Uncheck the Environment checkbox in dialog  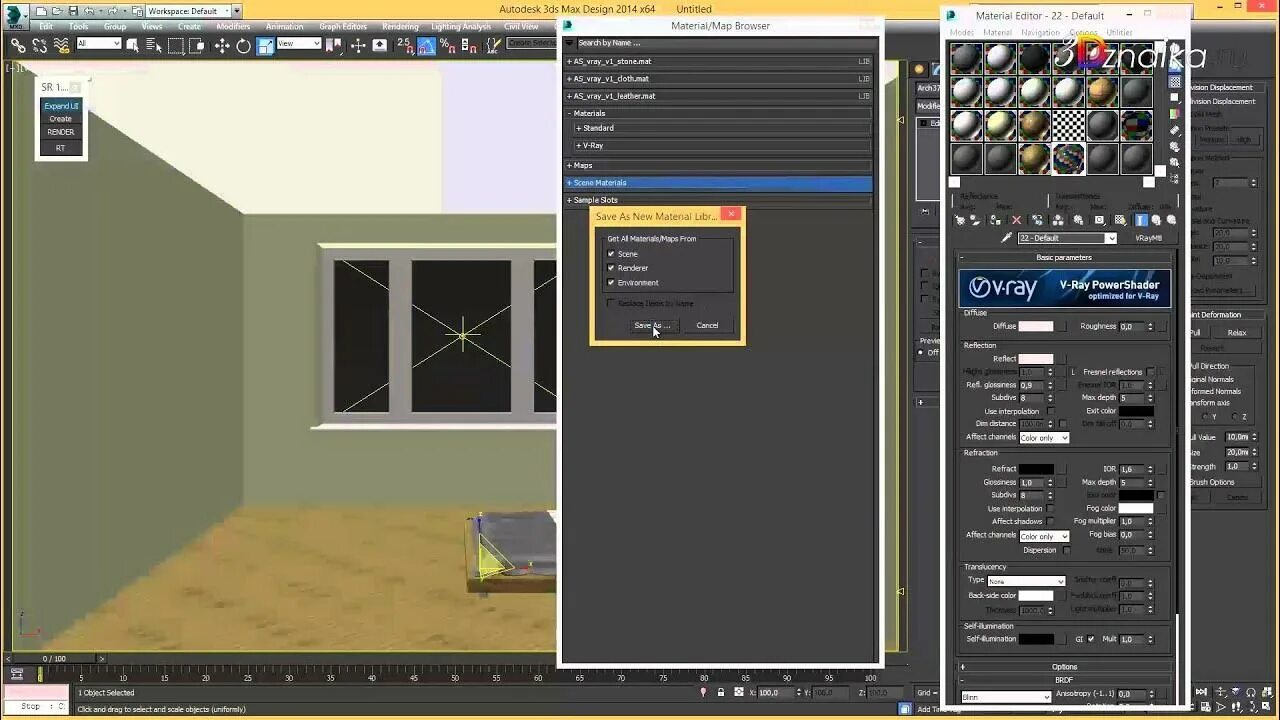[x=611, y=282]
